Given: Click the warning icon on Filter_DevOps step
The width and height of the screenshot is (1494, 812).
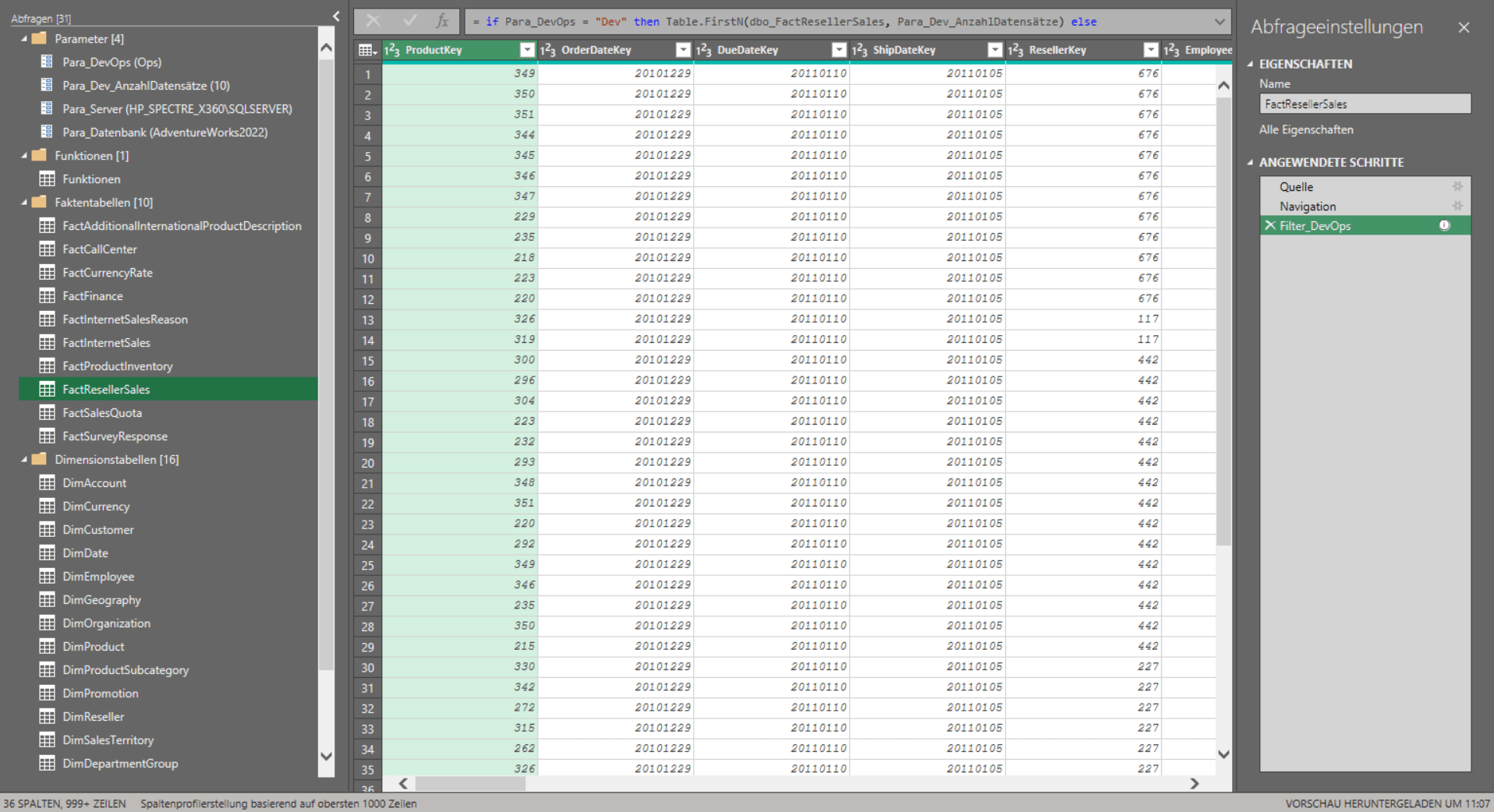Looking at the screenshot, I should 1445,225.
